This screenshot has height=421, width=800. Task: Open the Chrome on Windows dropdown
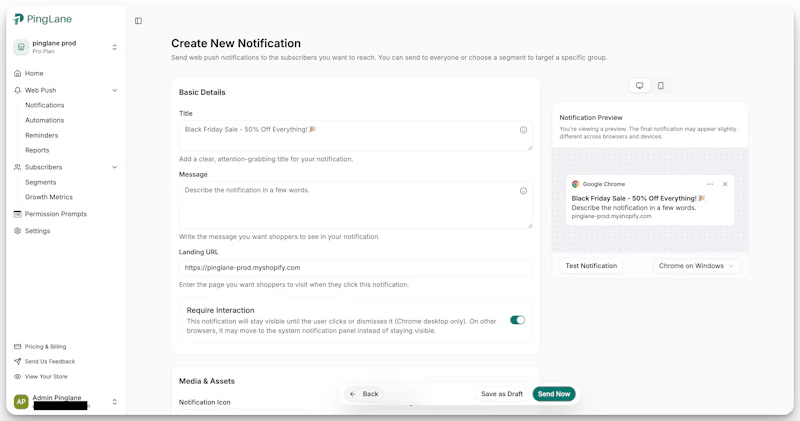coord(696,266)
